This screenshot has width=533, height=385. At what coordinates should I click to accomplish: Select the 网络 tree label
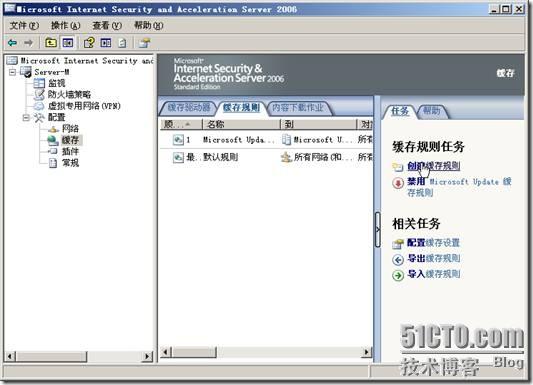70,129
